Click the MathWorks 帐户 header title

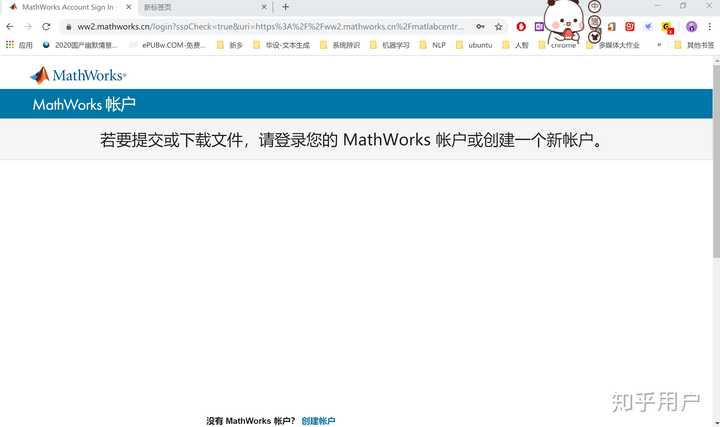pyautogui.click(x=84, y=104)
